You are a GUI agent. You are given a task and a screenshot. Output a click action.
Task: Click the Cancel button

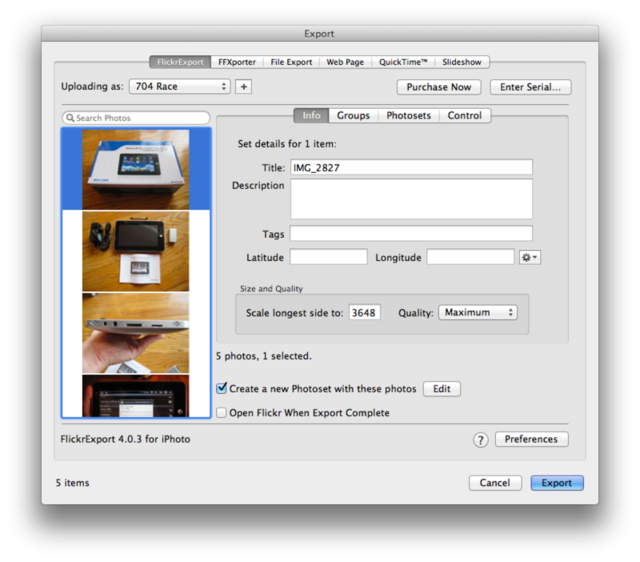pyautogui.click(x=495, y=483)
